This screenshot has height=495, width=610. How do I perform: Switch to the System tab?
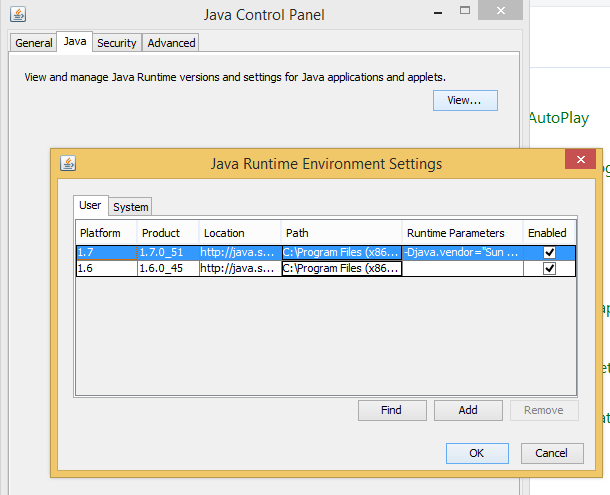click(130, 207)
